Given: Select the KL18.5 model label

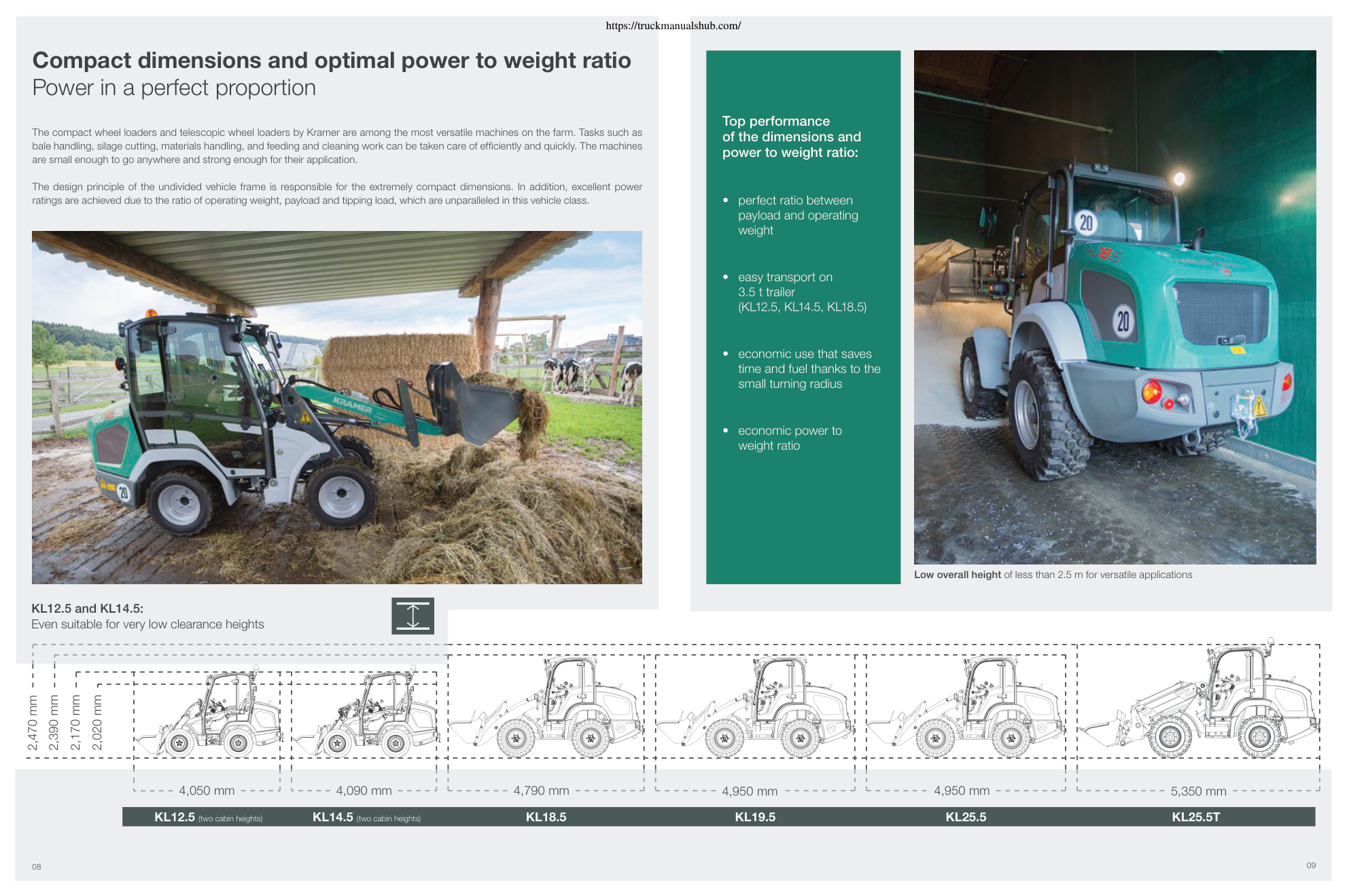Looking at the screenshot, I should click(546, 817).
